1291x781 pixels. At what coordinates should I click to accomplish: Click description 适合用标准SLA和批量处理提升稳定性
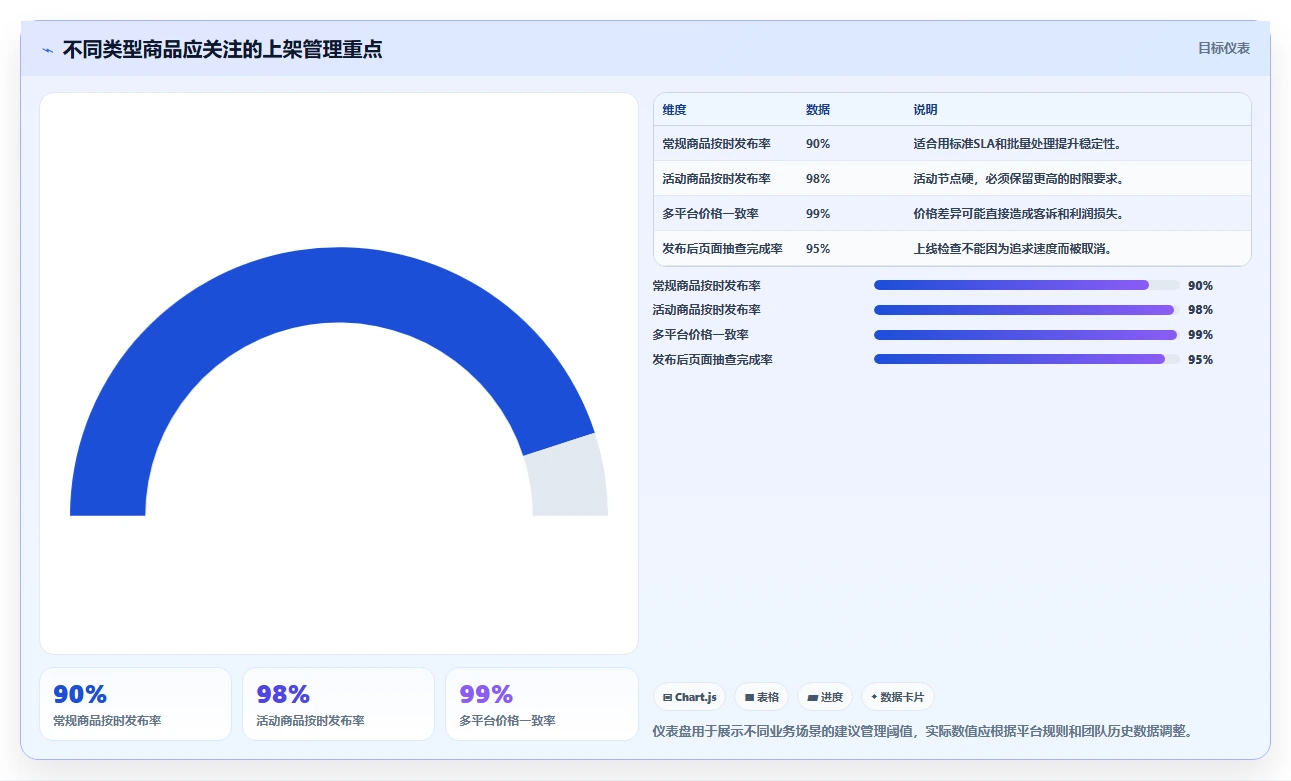tap(1018, 144)
